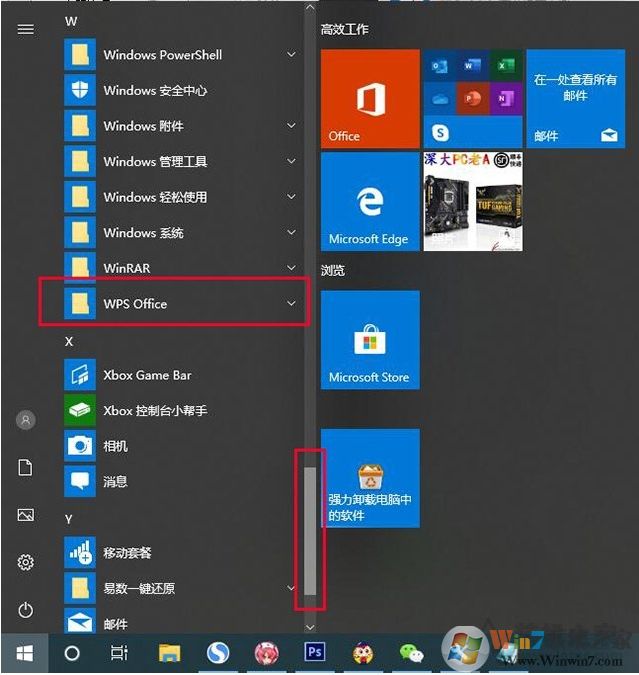Image resolution: width=639 pixels, height=675 pixels.
Task: Open the Microsoft Store tile
Action: point(370,340)
